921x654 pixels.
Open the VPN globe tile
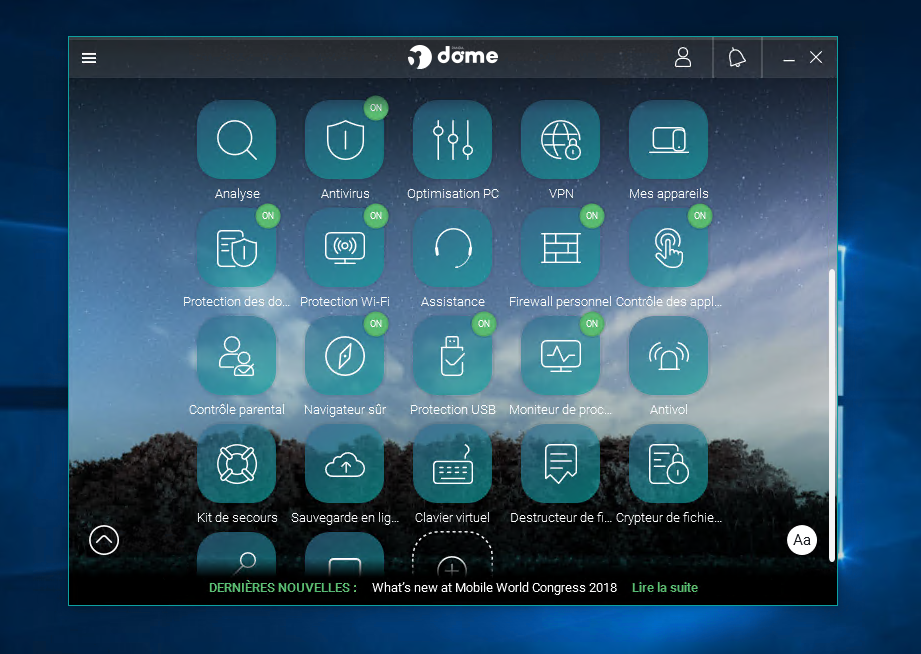point(560,139)
